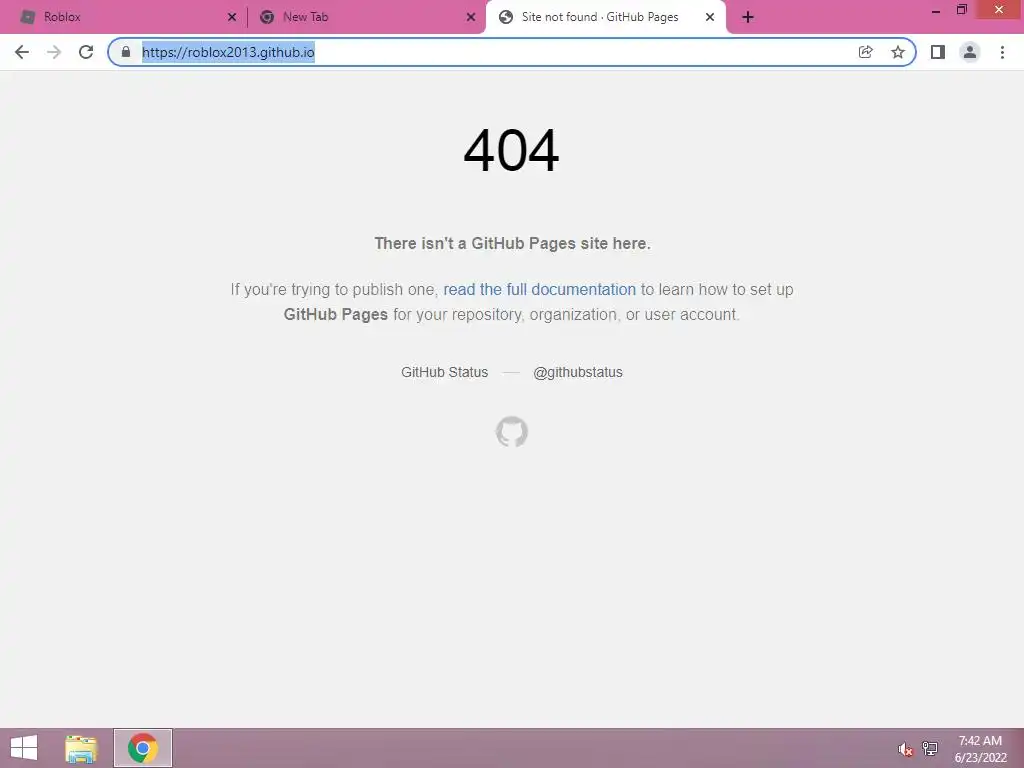The image size is (1024, 768).
Task: Open File Explorer from the taskbar
Action: click(81, 748)
